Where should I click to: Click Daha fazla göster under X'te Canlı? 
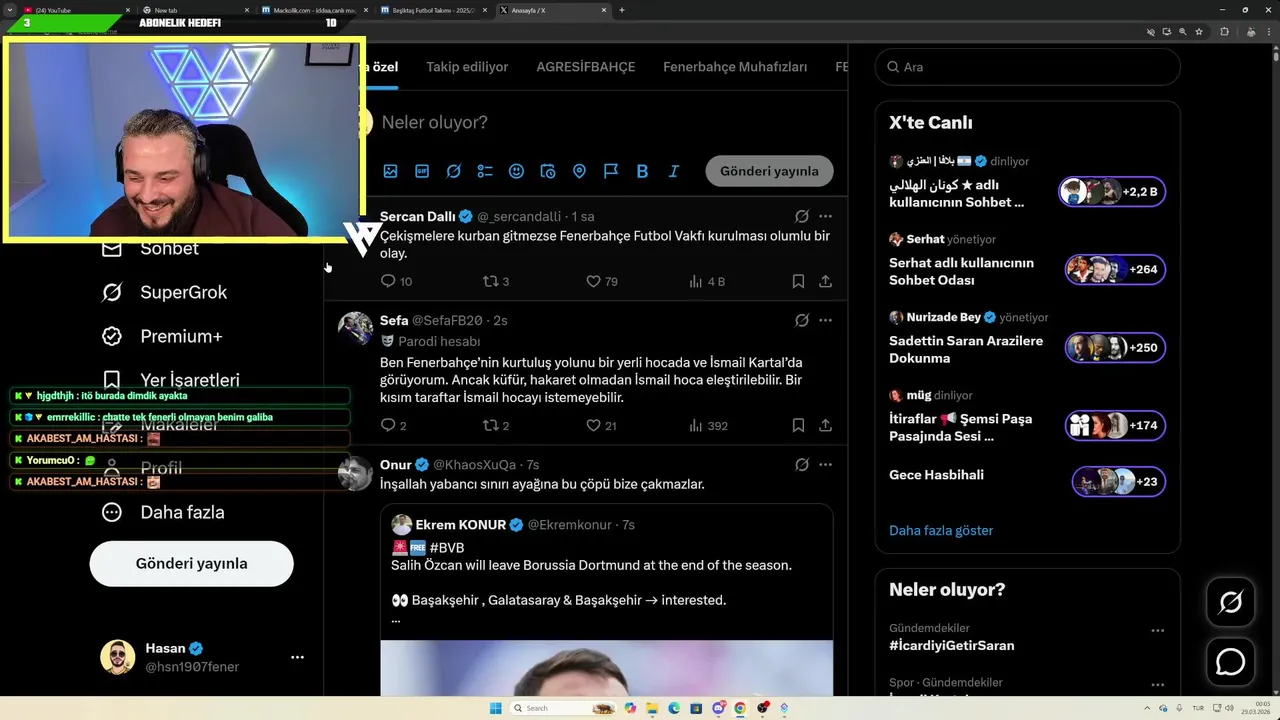click(x=941, y=530)
